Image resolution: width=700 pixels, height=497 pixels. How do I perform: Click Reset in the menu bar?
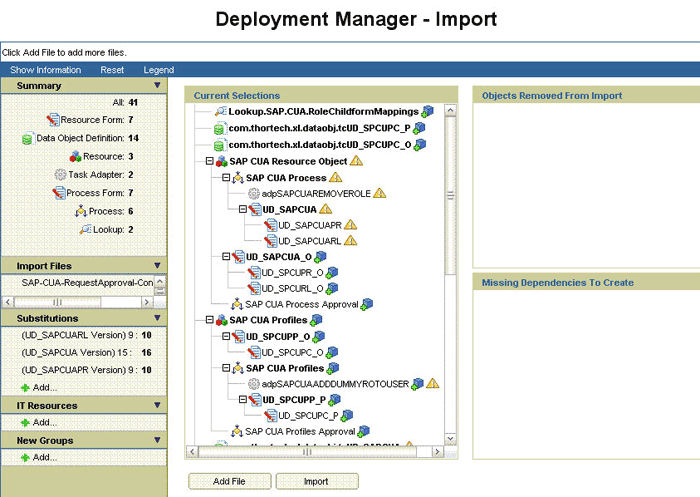[112, 70]
